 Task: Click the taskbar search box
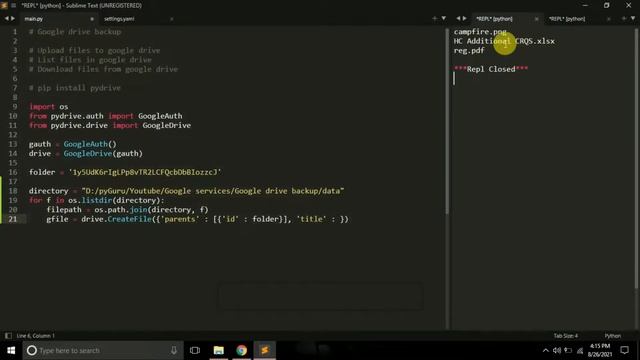[x=102, y=350]
